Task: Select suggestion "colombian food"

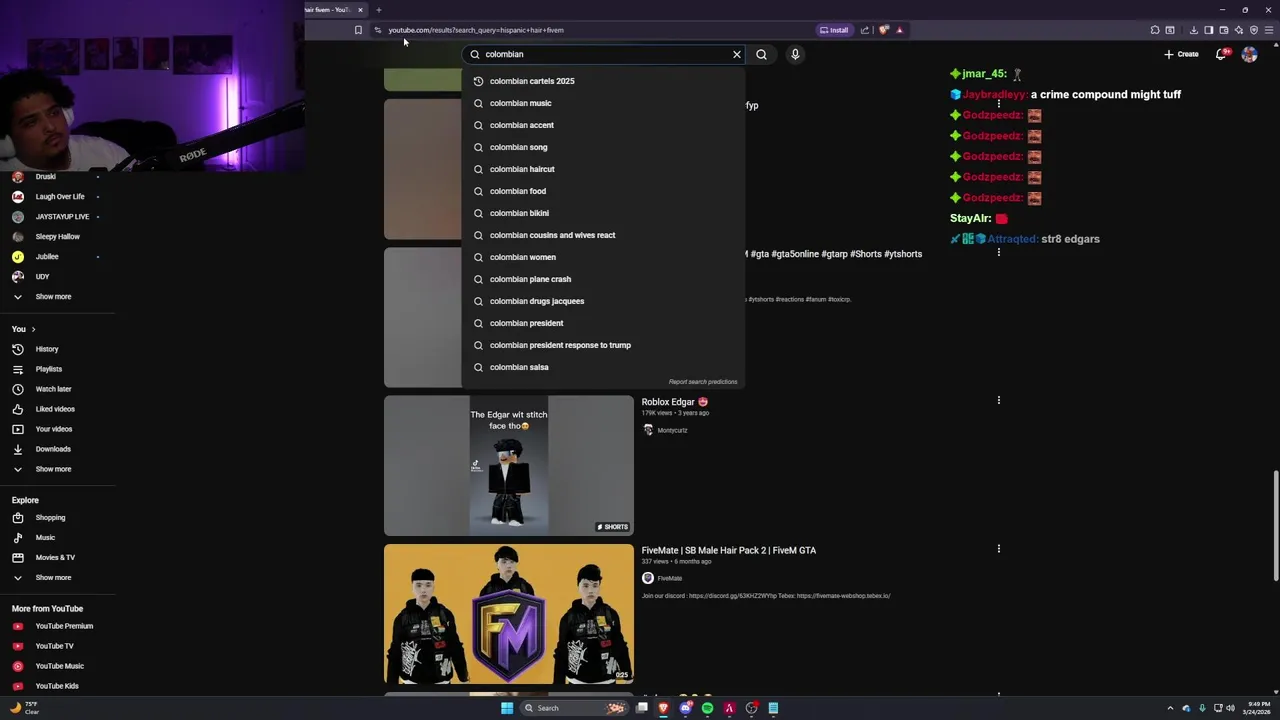Action: click(x=603, y=191)
